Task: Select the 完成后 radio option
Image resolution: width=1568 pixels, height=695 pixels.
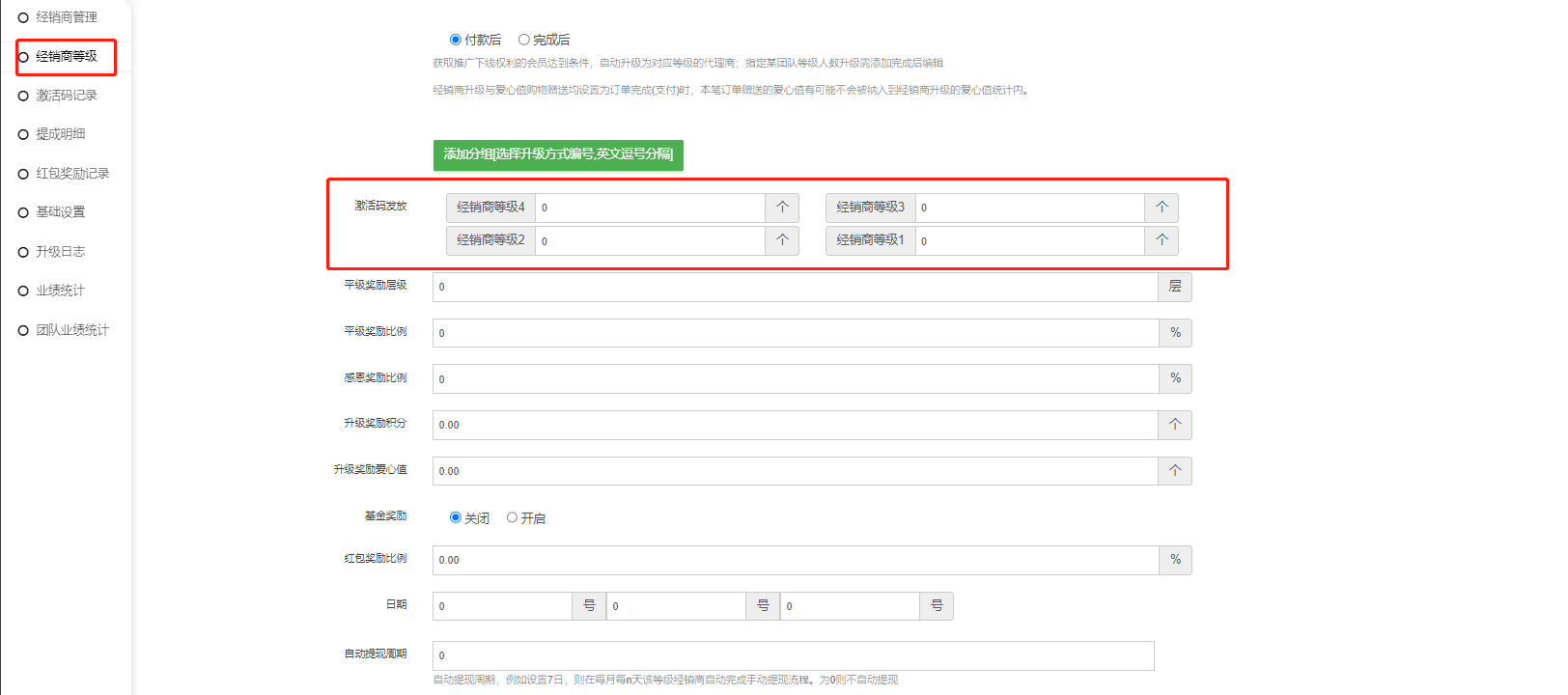Action: tap(524, 40)
